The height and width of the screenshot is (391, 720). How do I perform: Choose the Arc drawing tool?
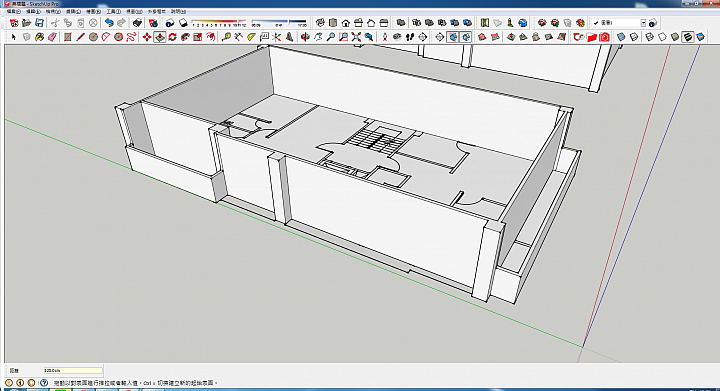click(106, 37)
